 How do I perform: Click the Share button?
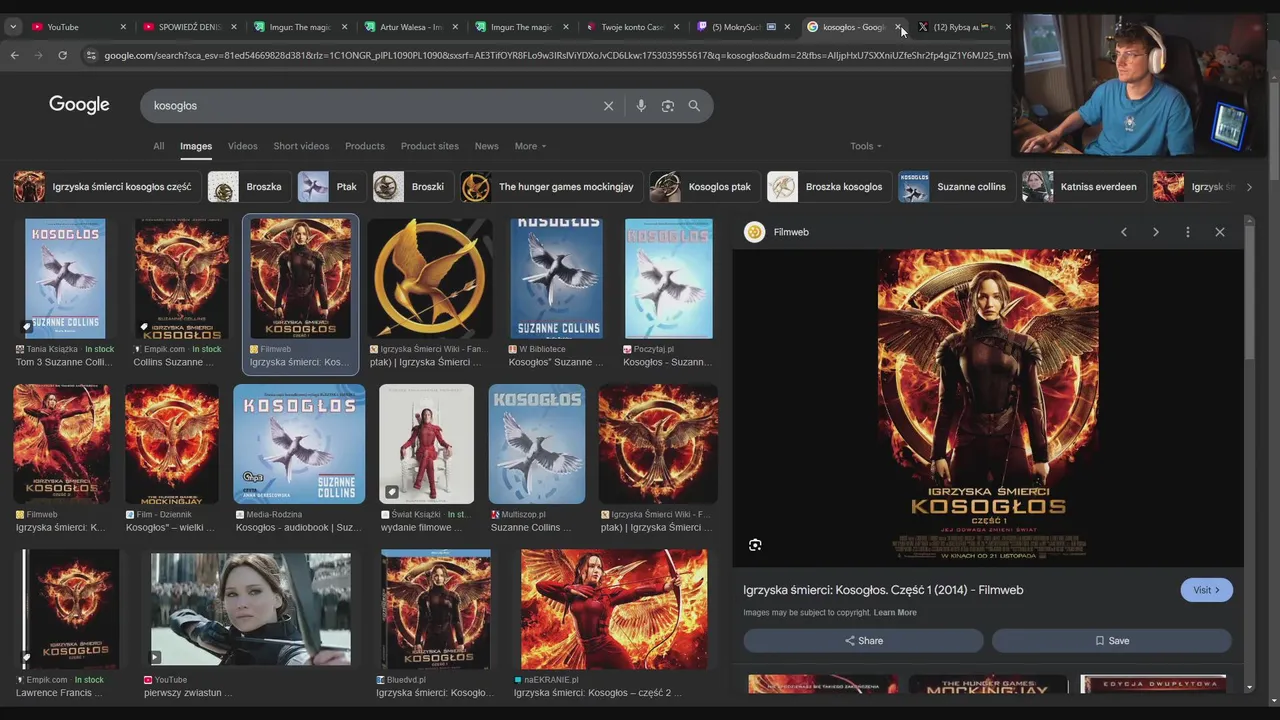coord(863,641)
